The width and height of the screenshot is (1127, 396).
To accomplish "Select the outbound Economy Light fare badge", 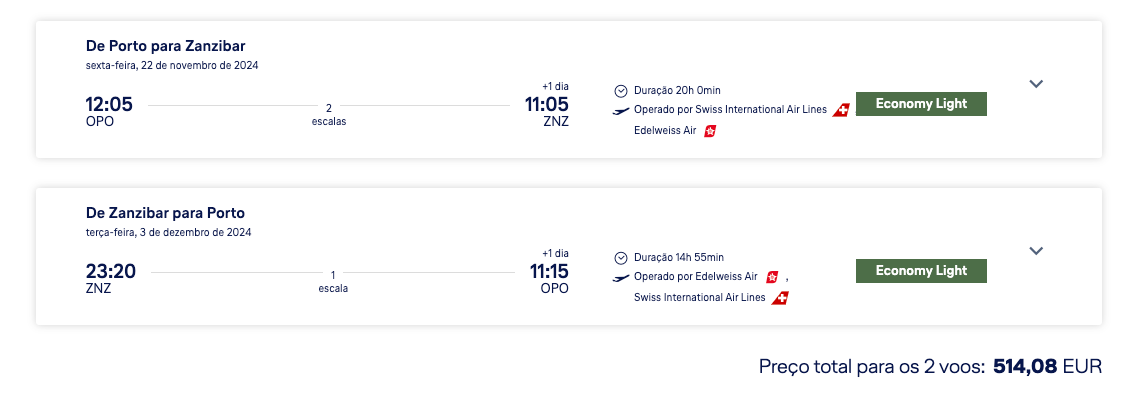I will [x=921, y=103].
